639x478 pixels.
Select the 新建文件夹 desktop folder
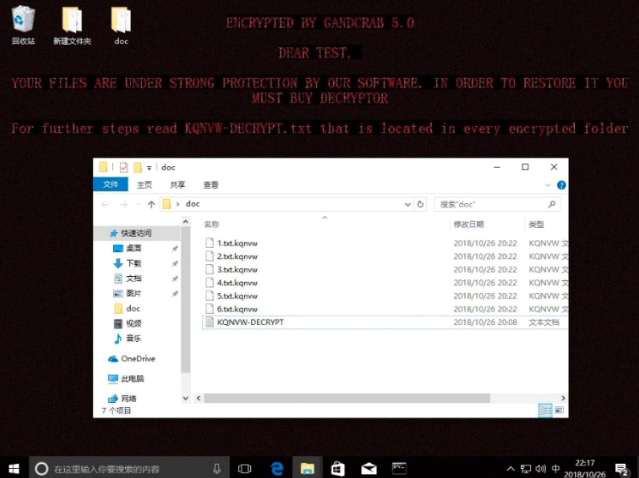tap(72, 26)
